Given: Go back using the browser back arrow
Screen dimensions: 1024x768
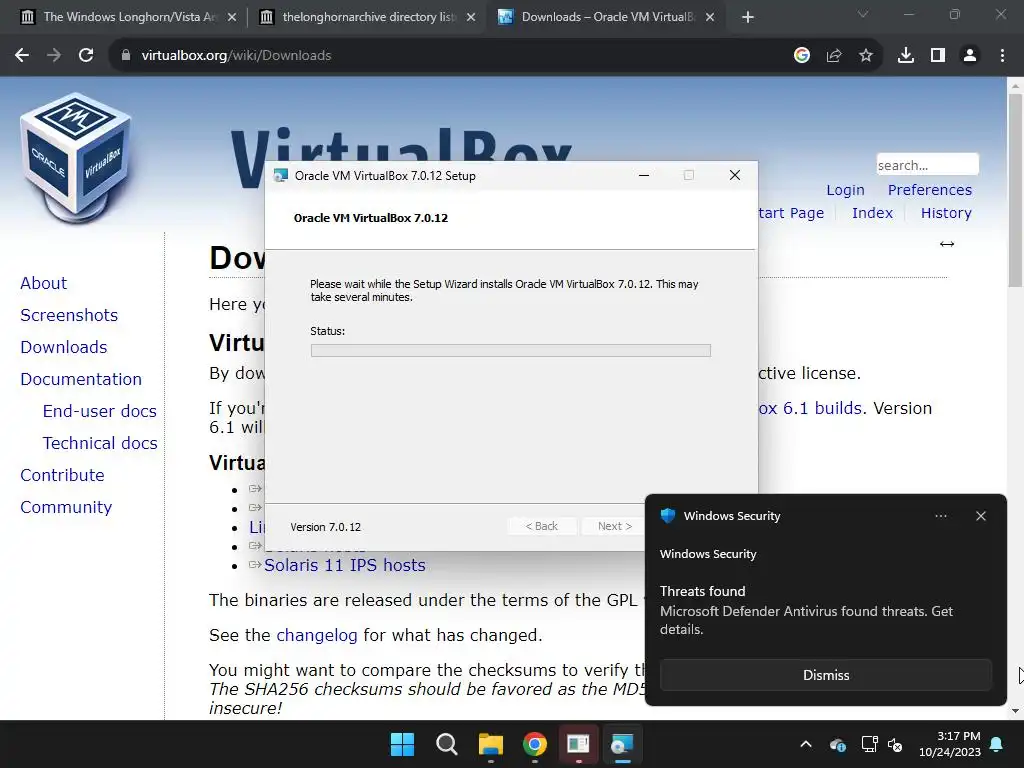Looking at the screenshot, I should 22,56.
